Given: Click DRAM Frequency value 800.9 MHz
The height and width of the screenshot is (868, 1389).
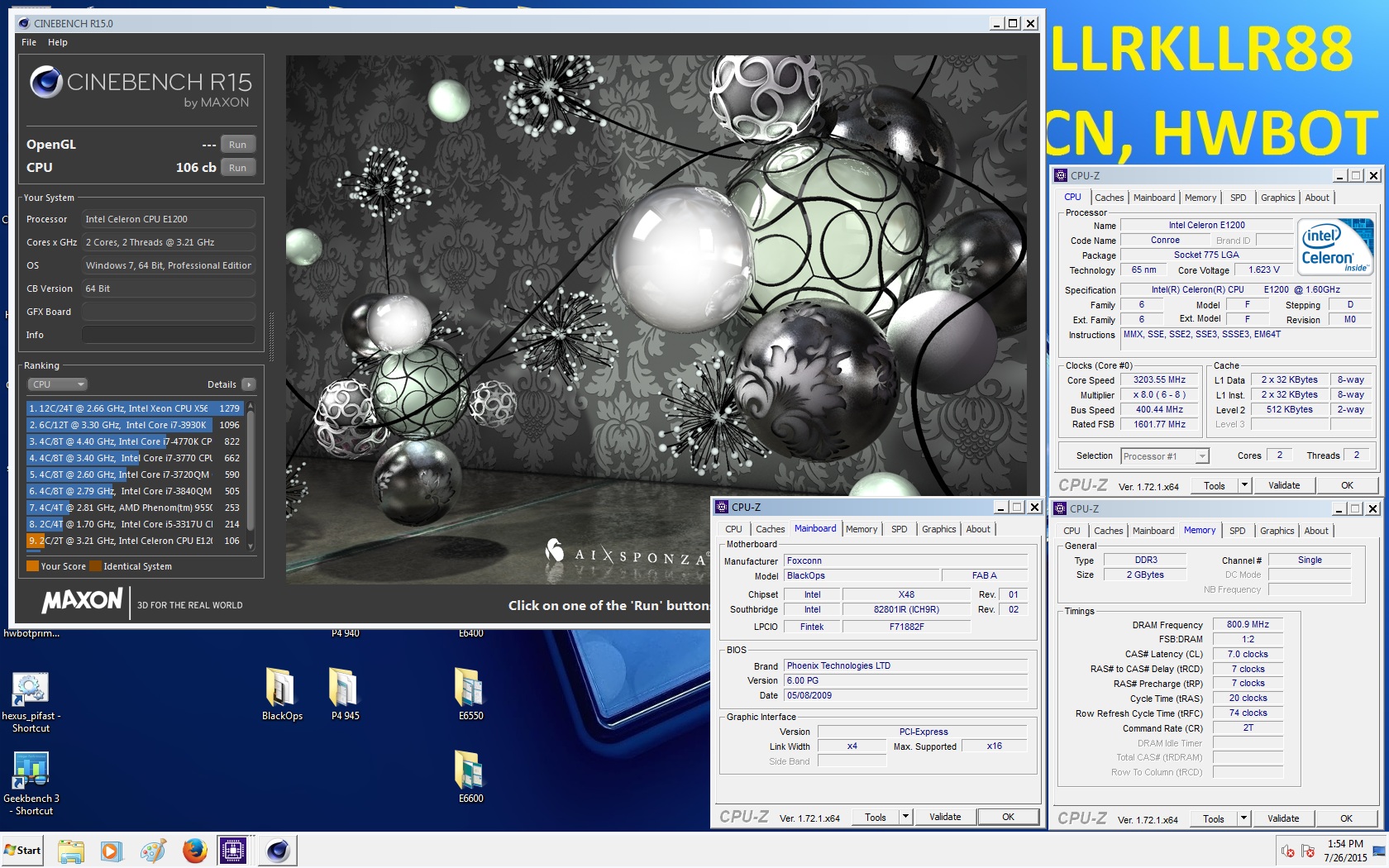Looking at the screenshot, I should pyautogui.click(x=1248, y=625).
